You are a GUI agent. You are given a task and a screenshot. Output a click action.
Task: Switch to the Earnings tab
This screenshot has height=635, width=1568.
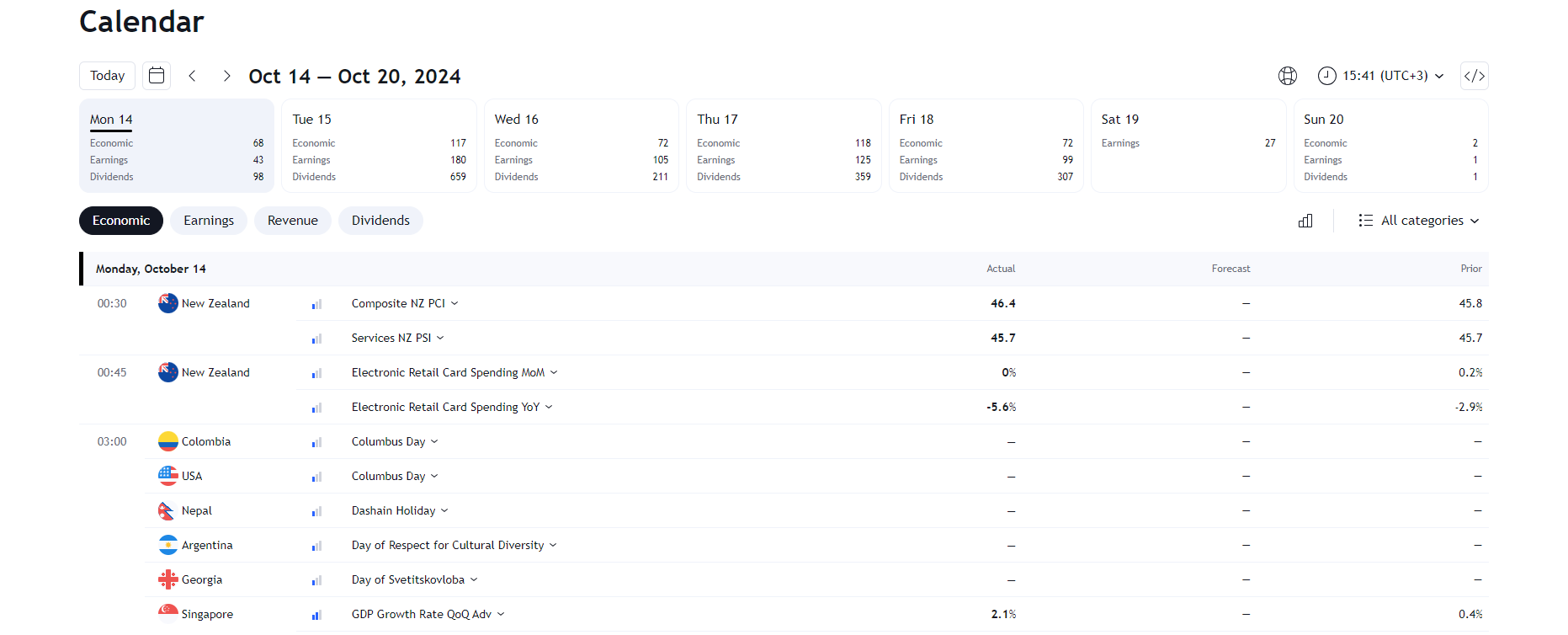point(209,221)
